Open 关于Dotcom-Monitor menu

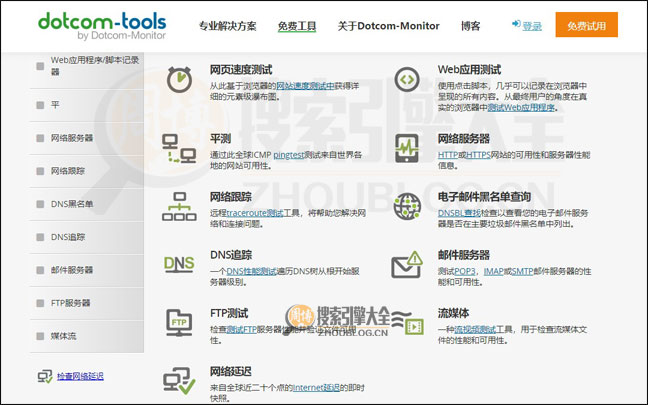click(x=388, y=26)
